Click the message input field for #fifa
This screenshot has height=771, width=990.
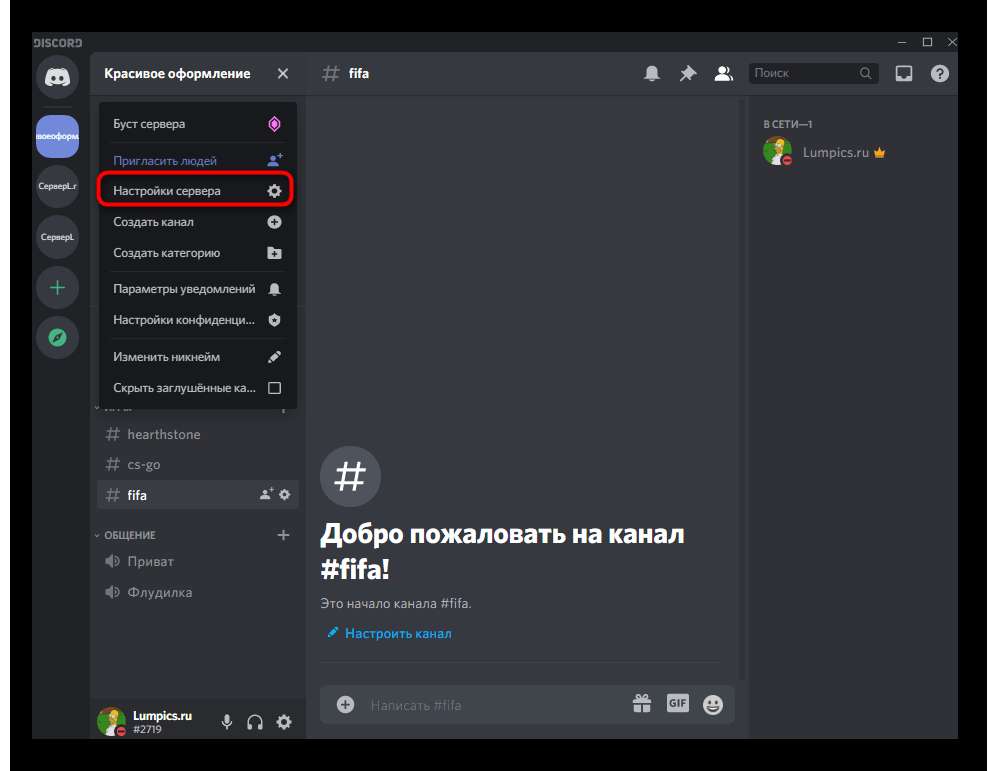point(490,705)
